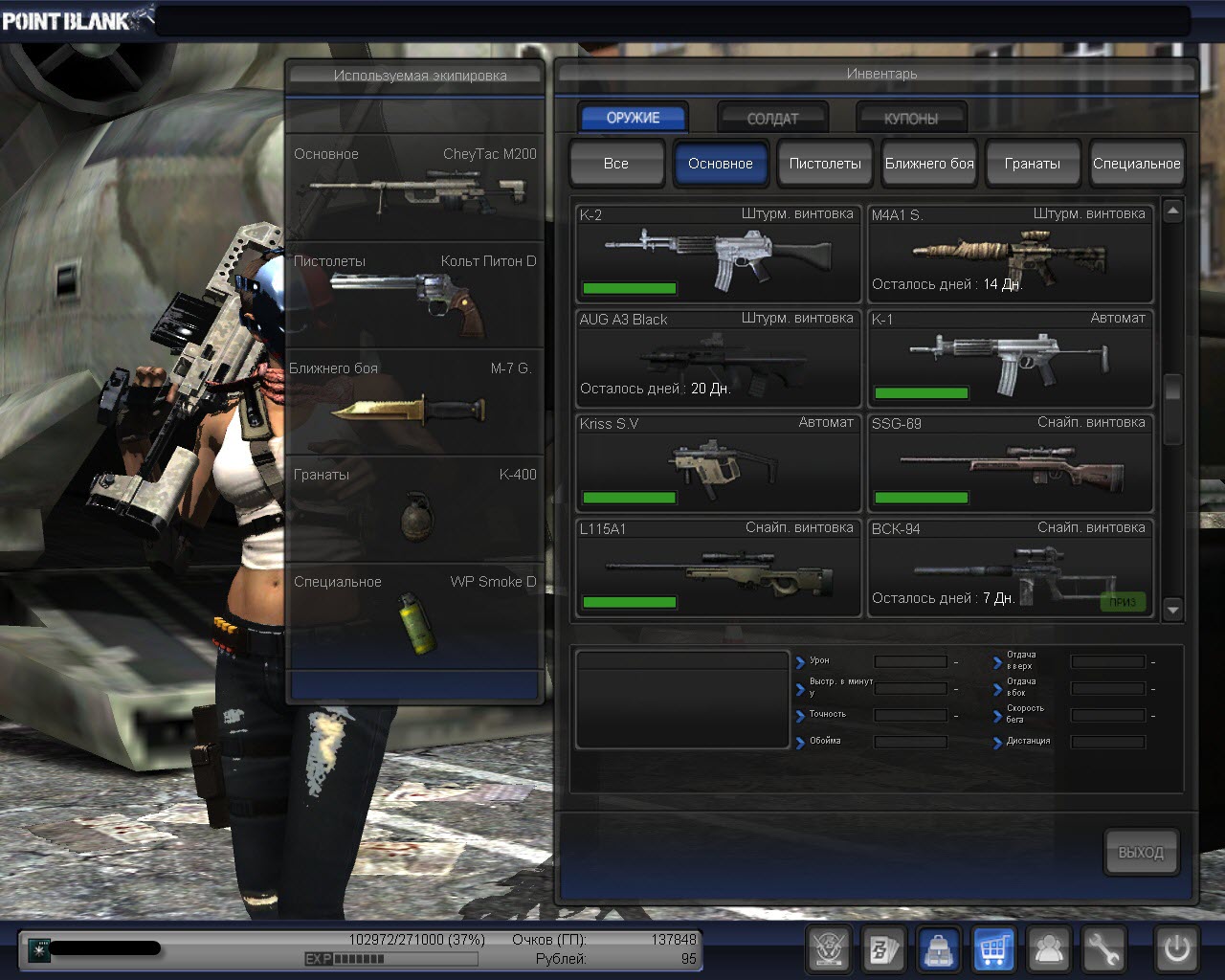The height and width of the screenshot is (980, 1225).
Task: Switch to the Купоны tab
Action: 911,119
